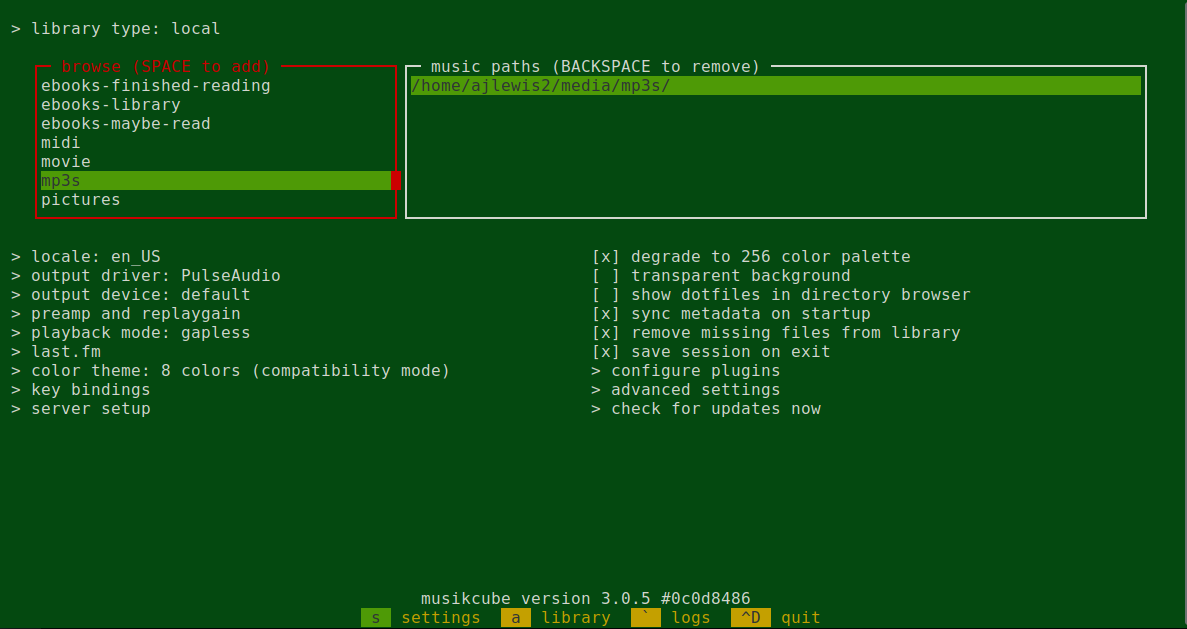
Task: Click the red scrollbar thumb in browse list
Action: click(x=396, y=180)
